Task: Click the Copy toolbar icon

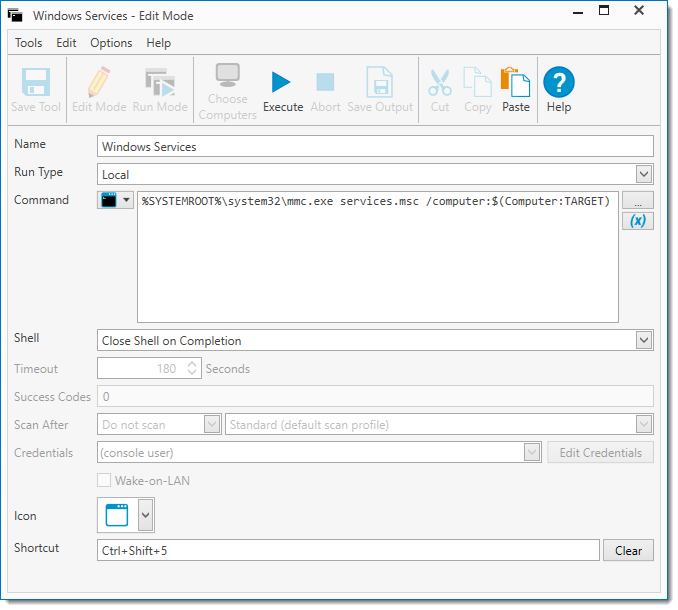Action: point(477,82)
